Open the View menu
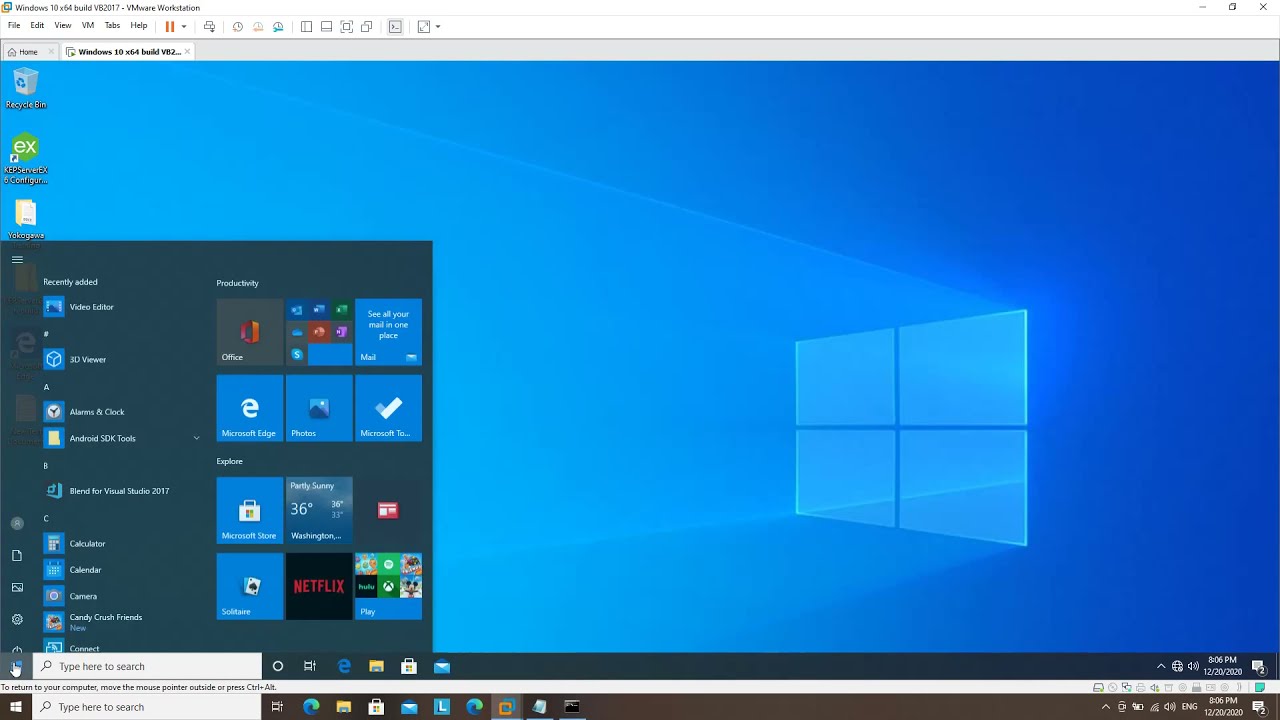The width and height of the screenshot is (1280, 720). click(x=63, y=26)
